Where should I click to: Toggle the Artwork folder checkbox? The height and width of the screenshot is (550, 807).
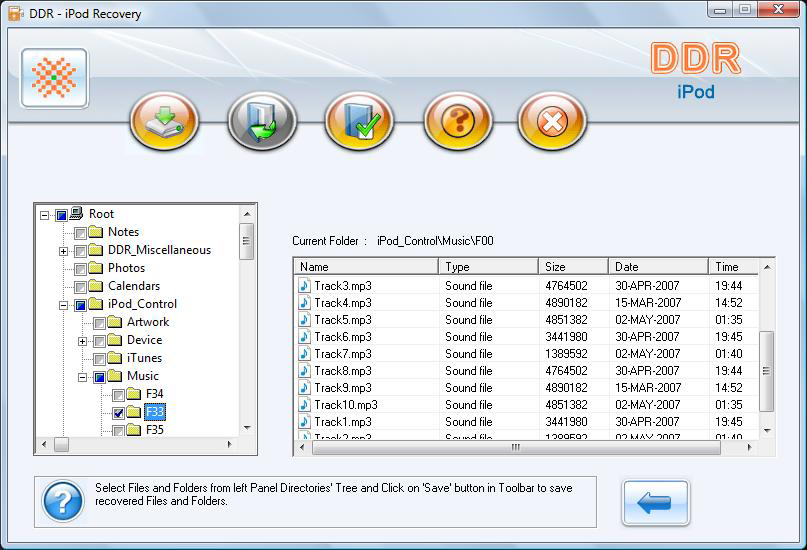point(99,324)
